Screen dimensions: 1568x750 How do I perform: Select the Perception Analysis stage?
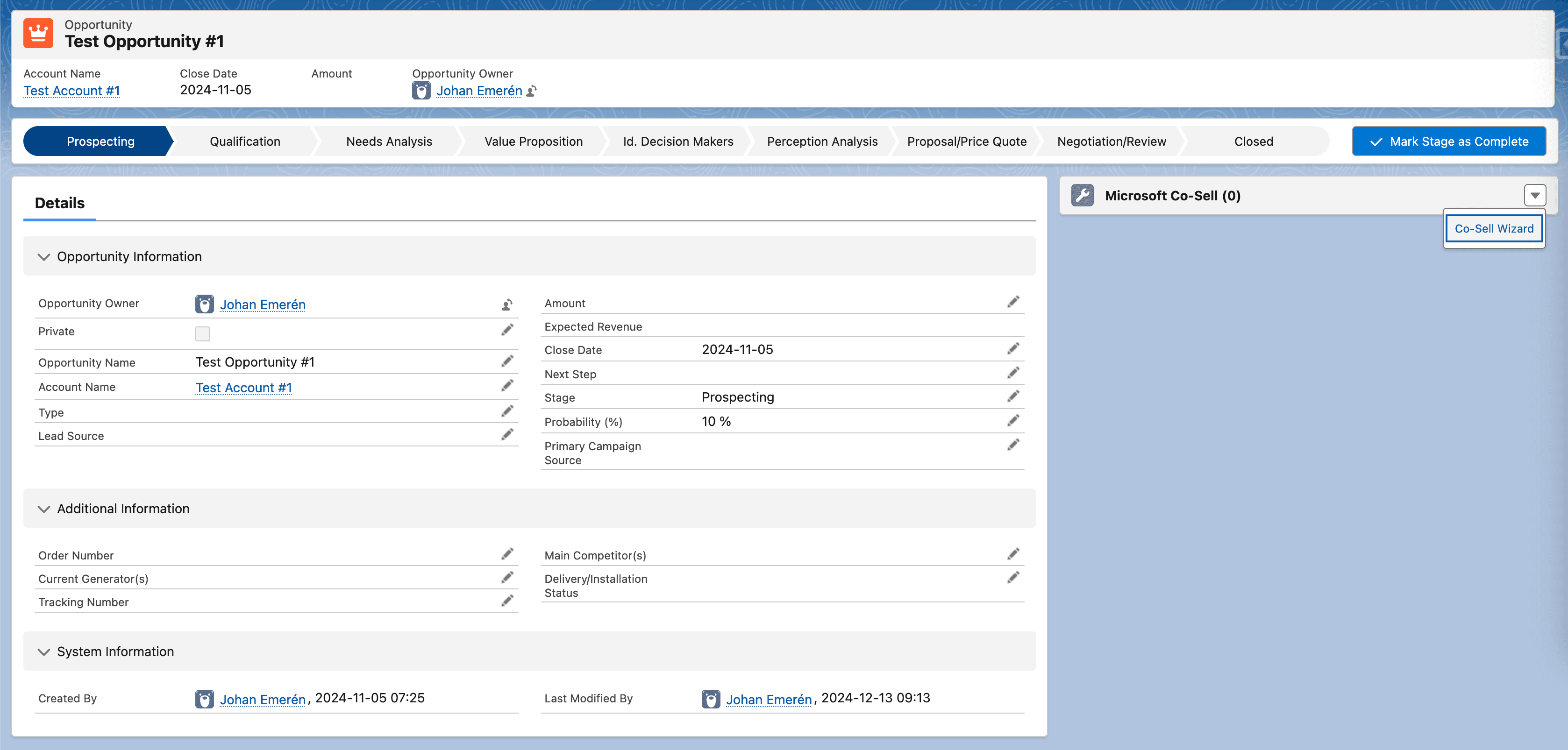[822, 141]
